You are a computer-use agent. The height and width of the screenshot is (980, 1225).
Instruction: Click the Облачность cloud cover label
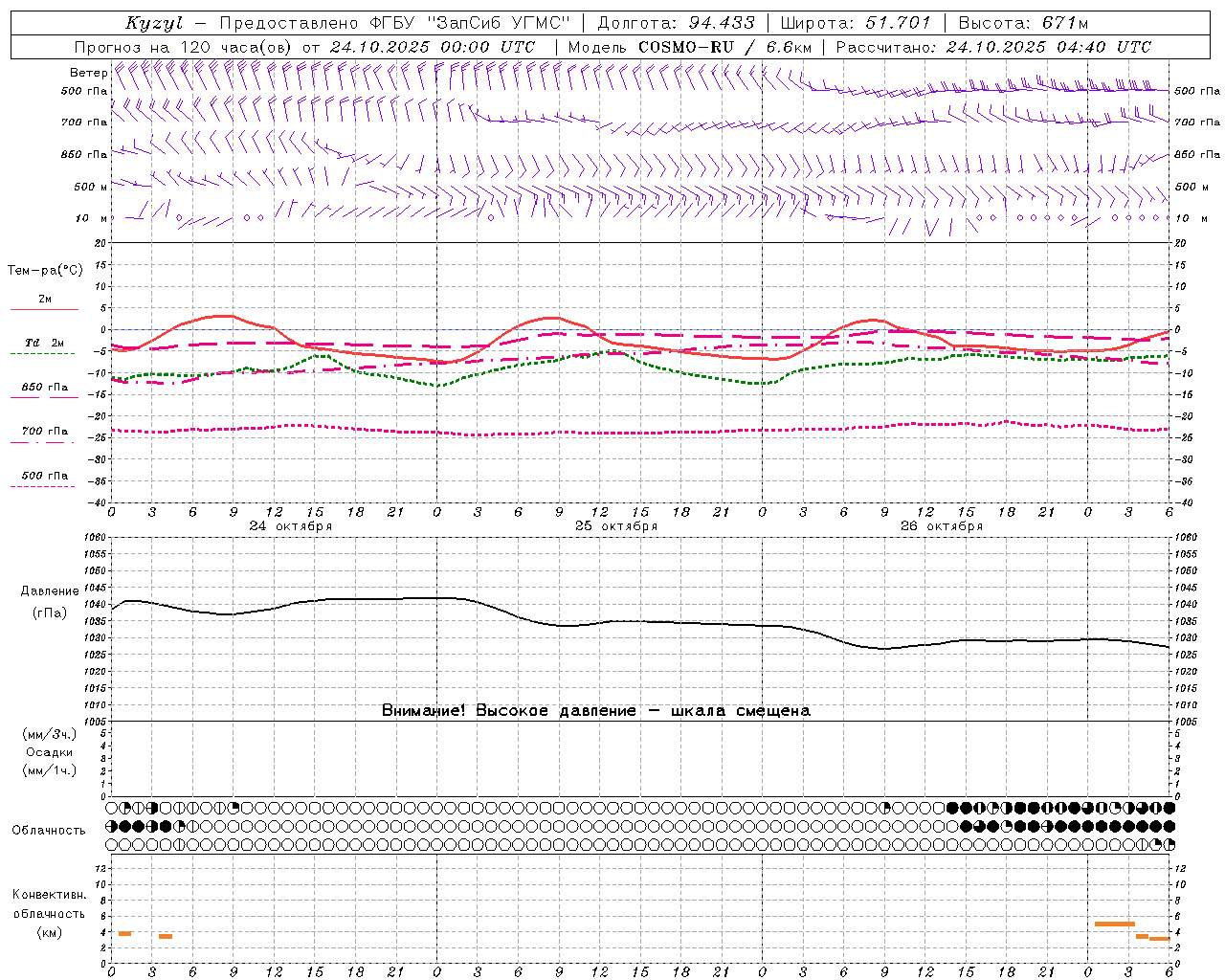pos(49,830)
